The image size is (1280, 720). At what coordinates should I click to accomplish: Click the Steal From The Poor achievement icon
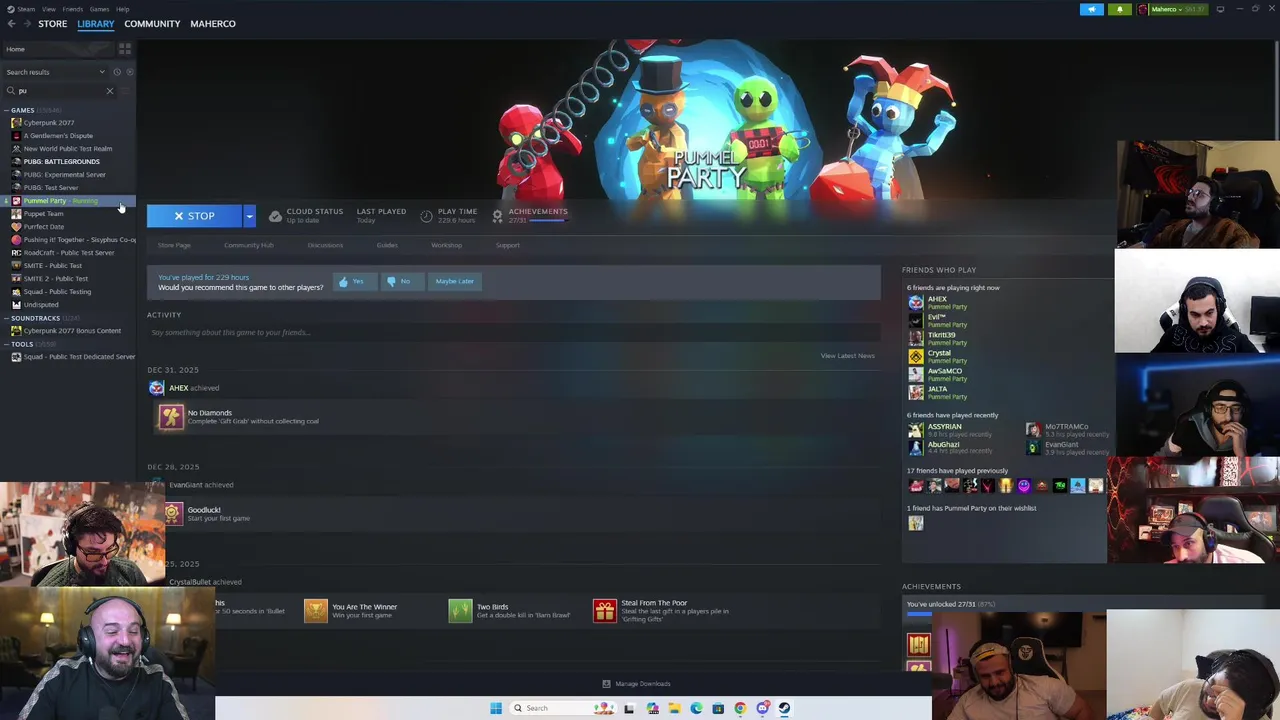605,610
